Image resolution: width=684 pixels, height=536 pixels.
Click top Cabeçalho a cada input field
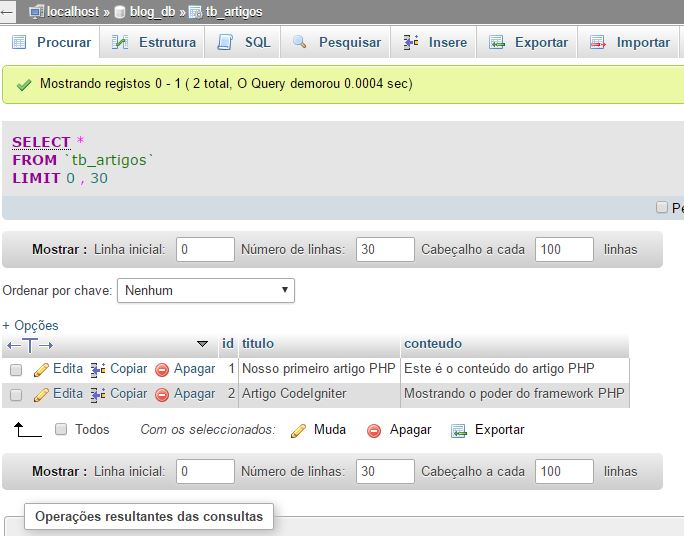(564, 249)
